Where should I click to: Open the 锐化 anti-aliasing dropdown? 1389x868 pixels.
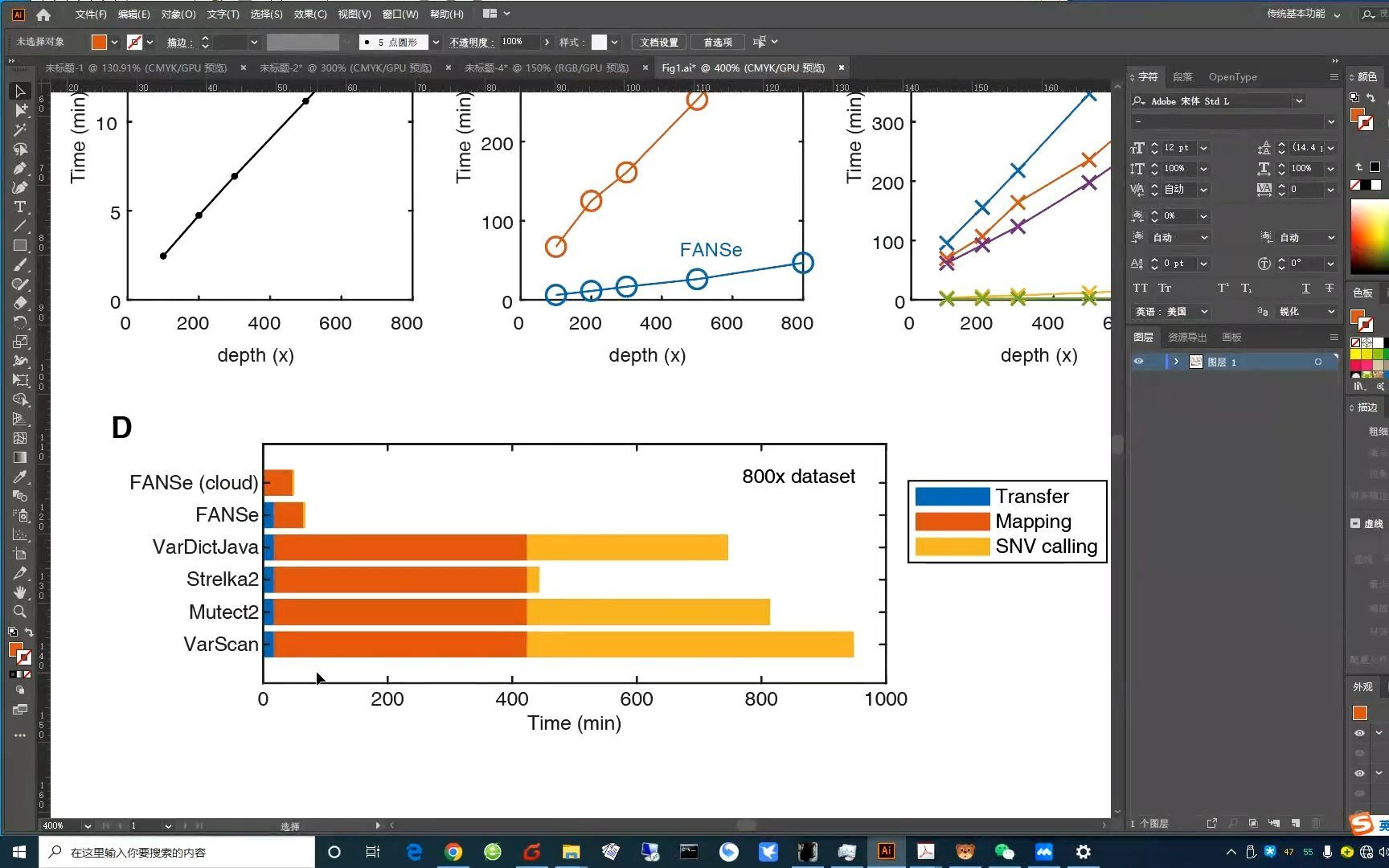1305,311
